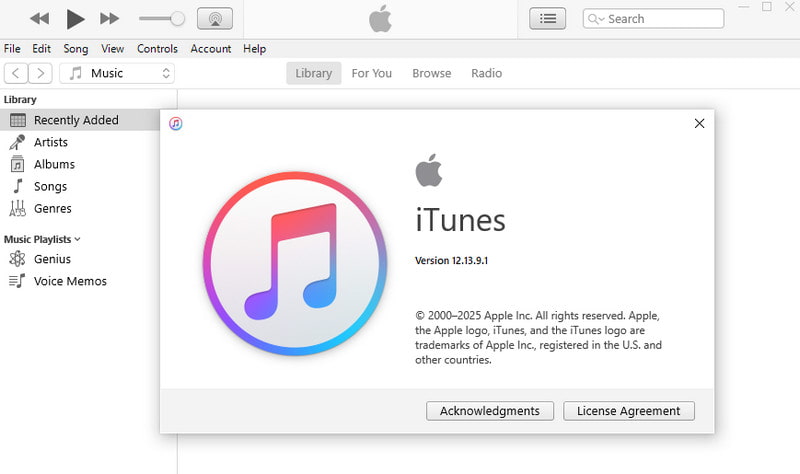
Task: Adjust the volume slider knob
Action: click(x=178, y=19)
